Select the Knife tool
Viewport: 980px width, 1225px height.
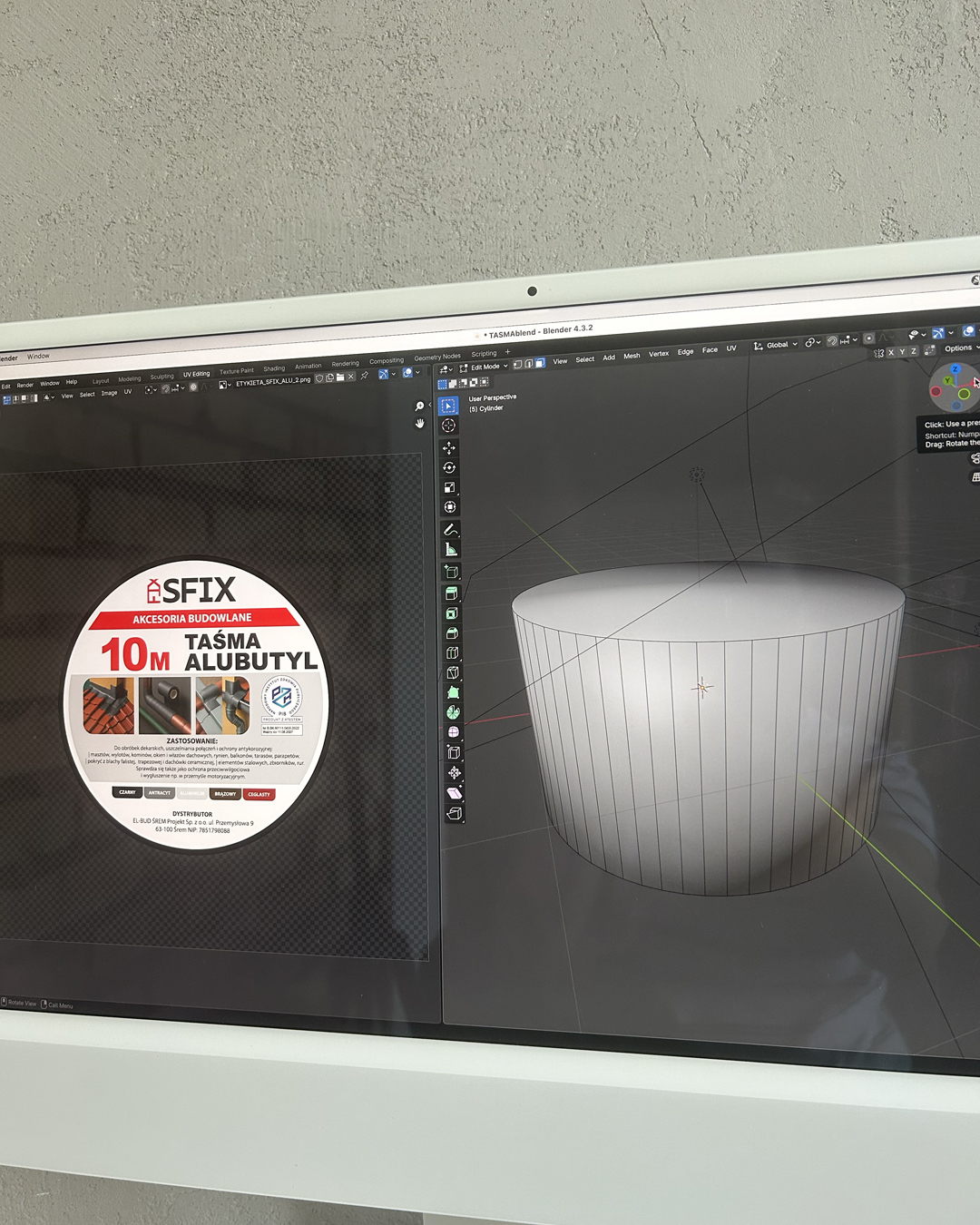click(453, 673)
